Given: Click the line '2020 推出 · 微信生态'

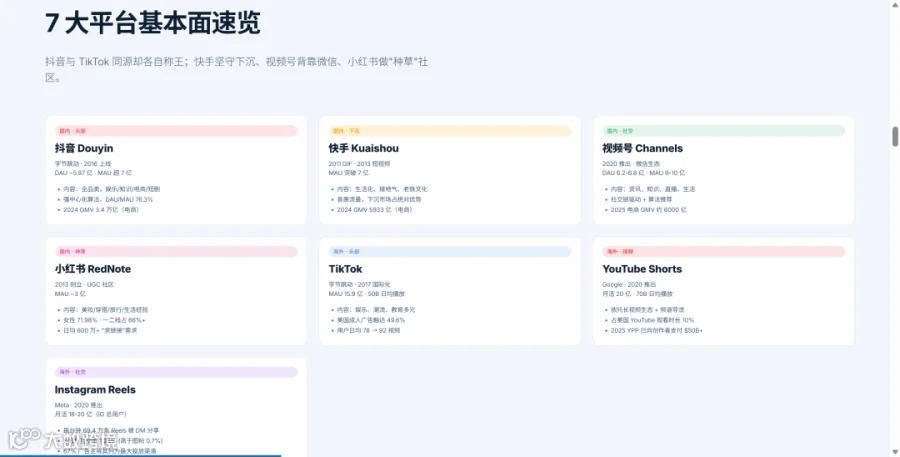Looking at the screenshot, I should point(631,164).
